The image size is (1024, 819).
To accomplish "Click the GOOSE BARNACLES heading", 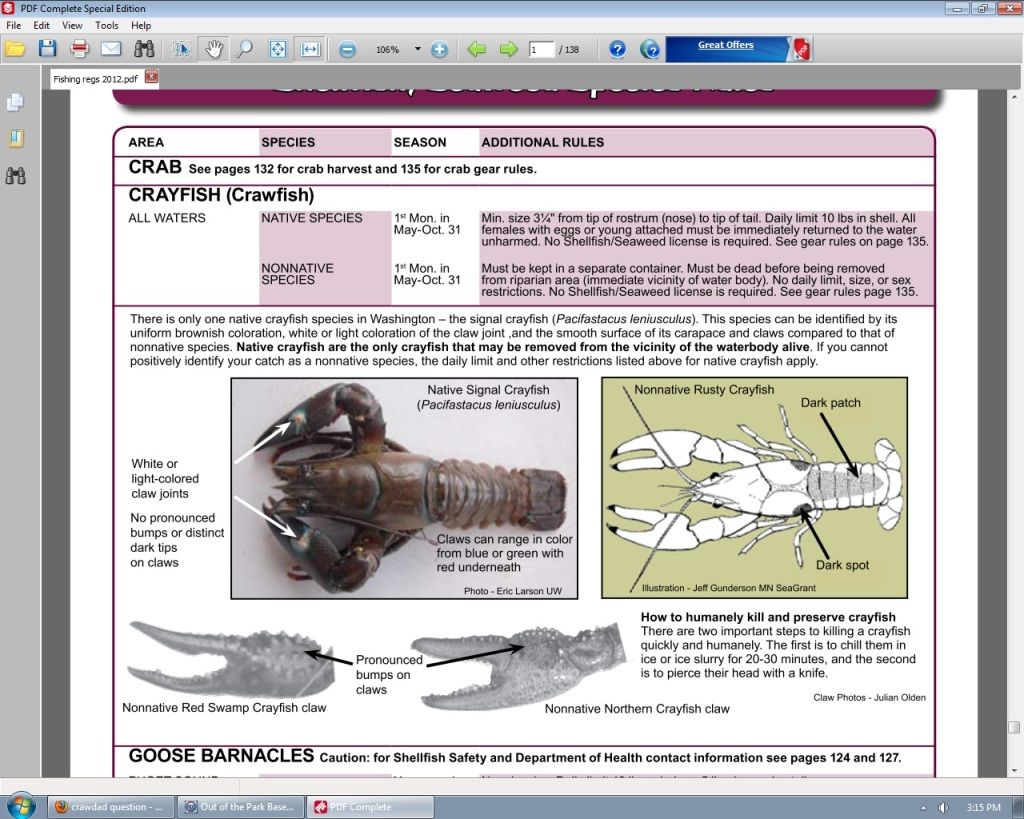I will coord(221,756).
